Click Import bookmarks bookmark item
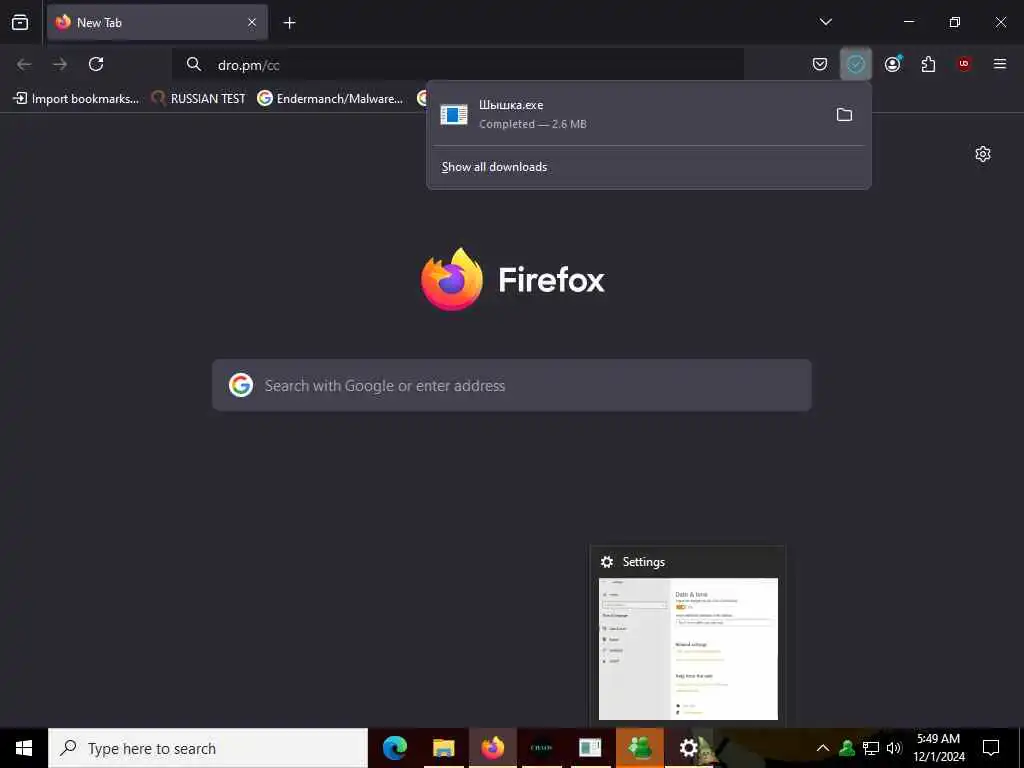Viewport: 1024px width, 768px height. pos(76,99)
